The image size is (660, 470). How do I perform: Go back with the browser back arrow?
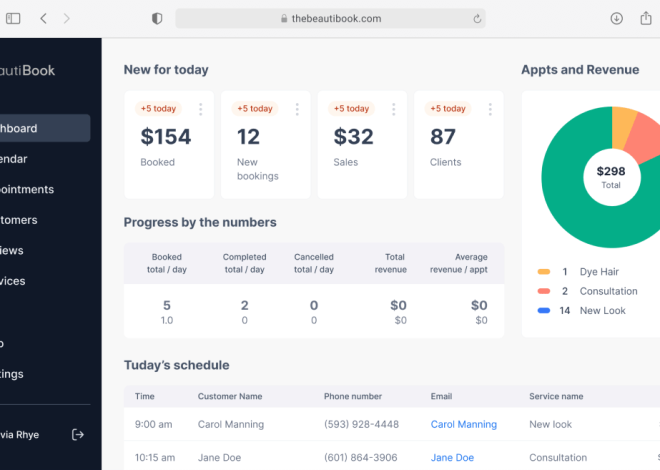(x=43, y=19)
